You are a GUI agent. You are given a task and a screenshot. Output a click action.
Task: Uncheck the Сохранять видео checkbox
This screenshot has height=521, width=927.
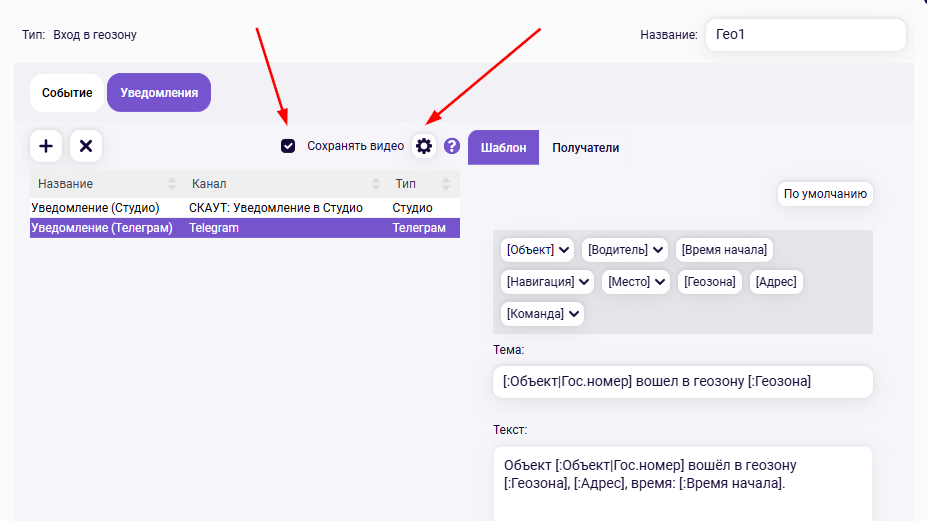288,146
